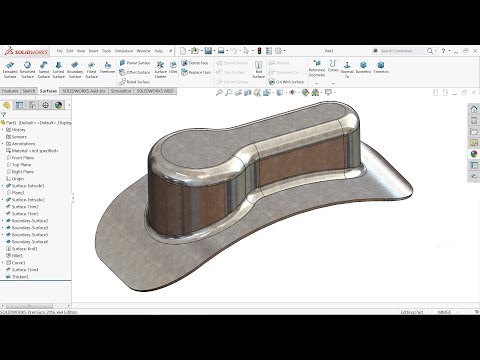This screenshot has width=480, height=360.
Task: Click the New document icon
Action: pos(183,51)
